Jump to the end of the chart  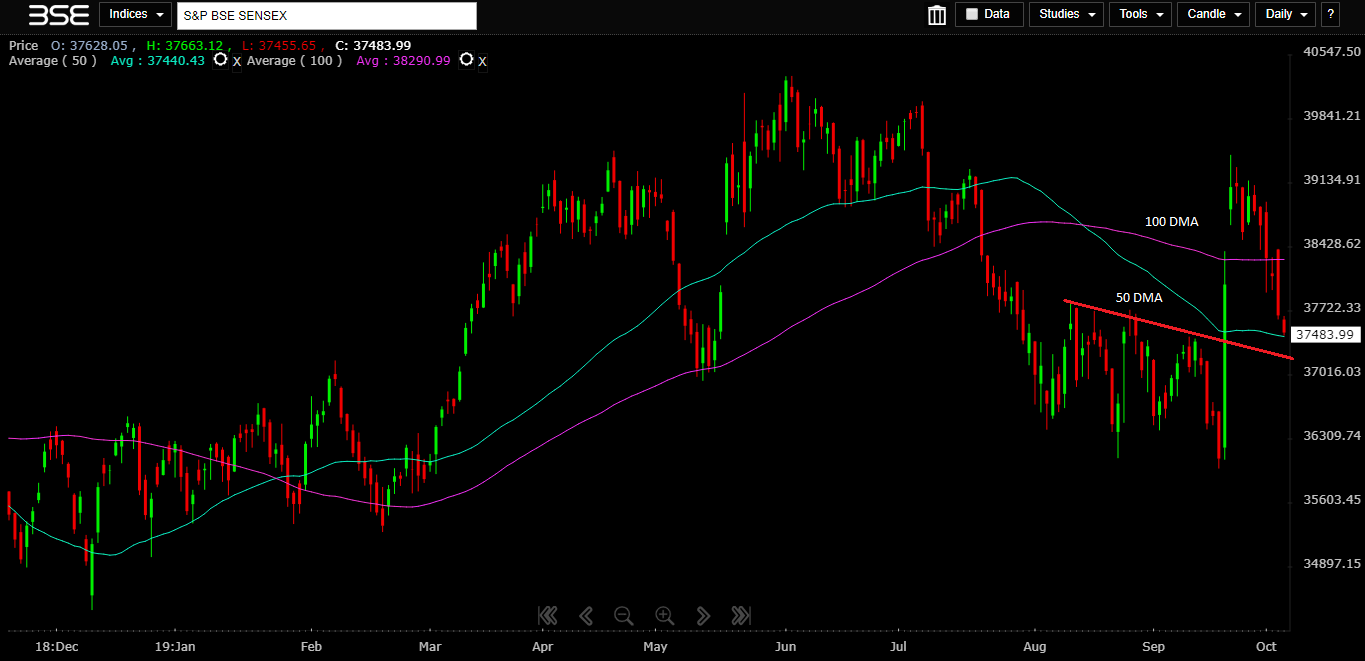(741, 616)
